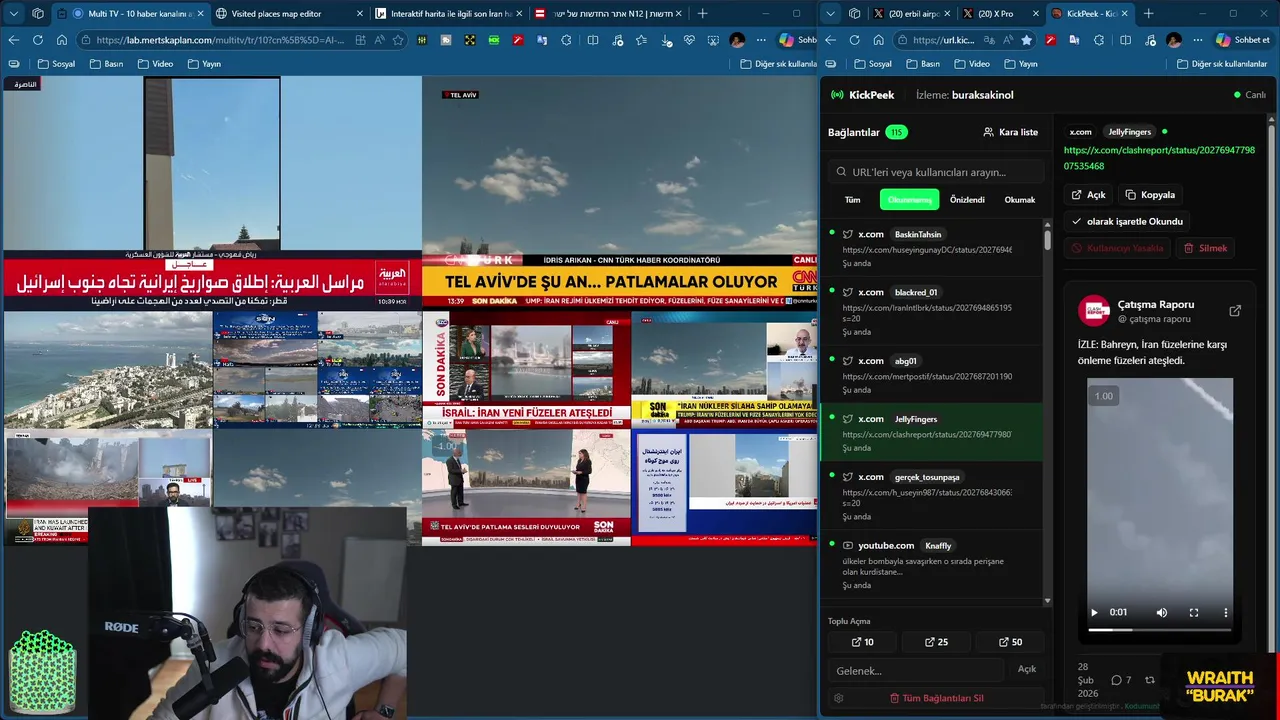Favorite this page star in left browser
This screenshot has height=720, width=1280.
[398, 40]
